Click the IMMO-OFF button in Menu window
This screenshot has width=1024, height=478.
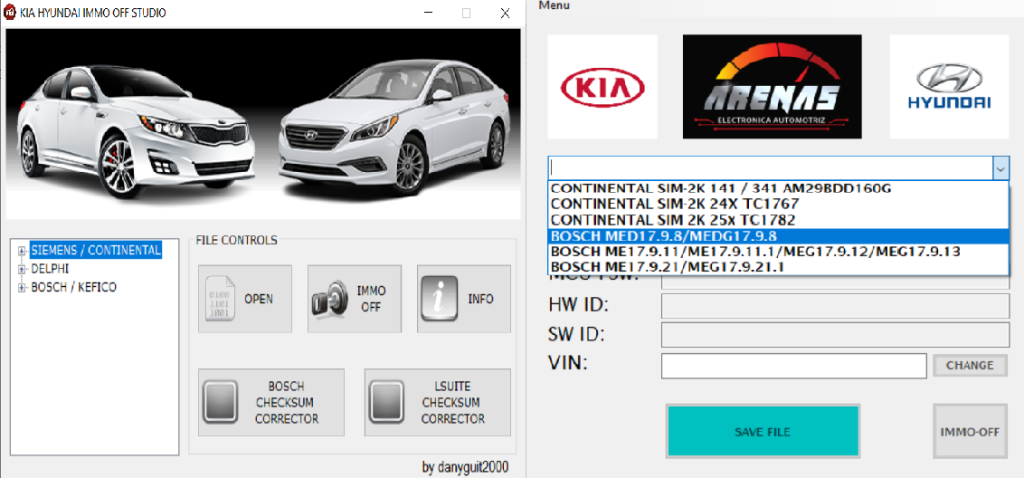point(970,432)
